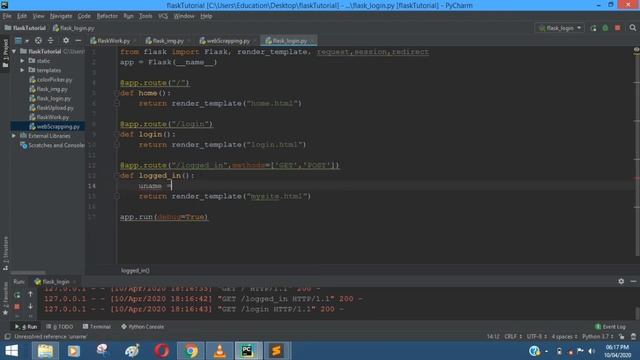Open the Python Console tool window

click(x=142, y=327)
